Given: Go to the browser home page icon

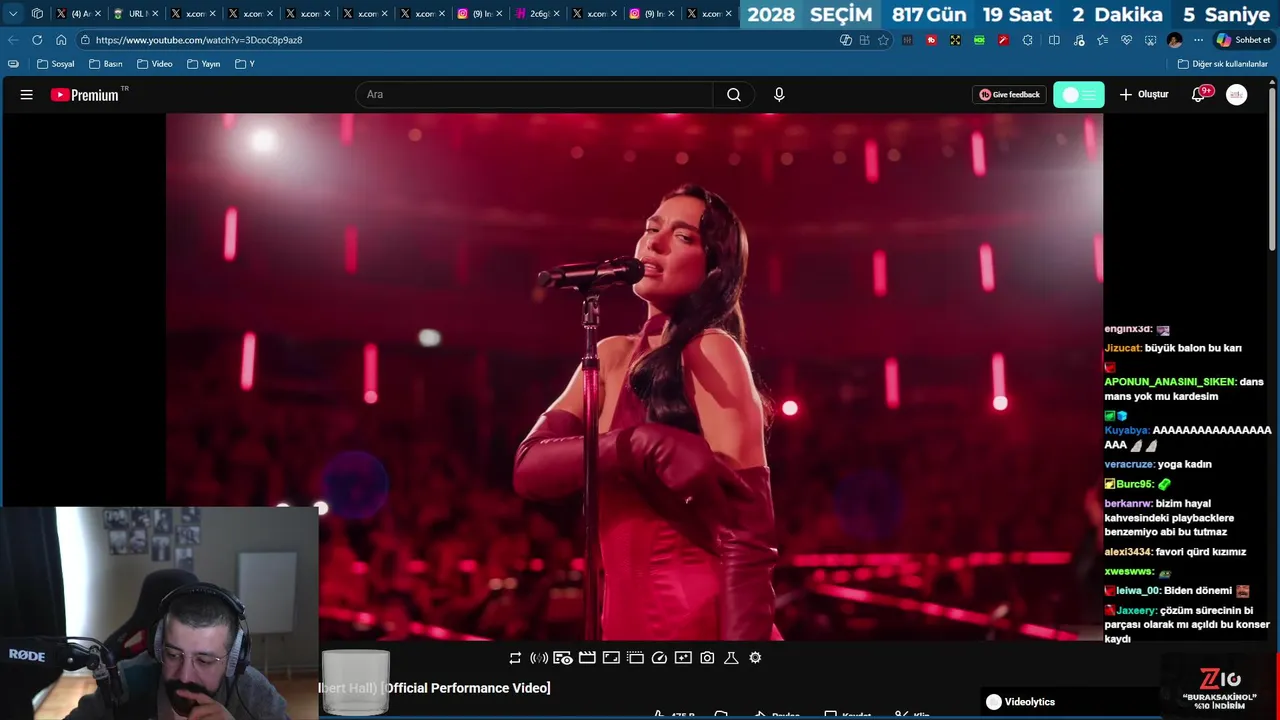Looking at the screenshot, I should (x=61, y=40).
